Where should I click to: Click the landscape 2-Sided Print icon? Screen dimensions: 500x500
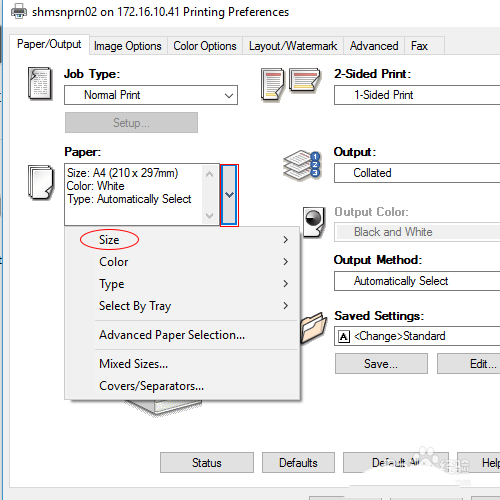click(305, 80)
